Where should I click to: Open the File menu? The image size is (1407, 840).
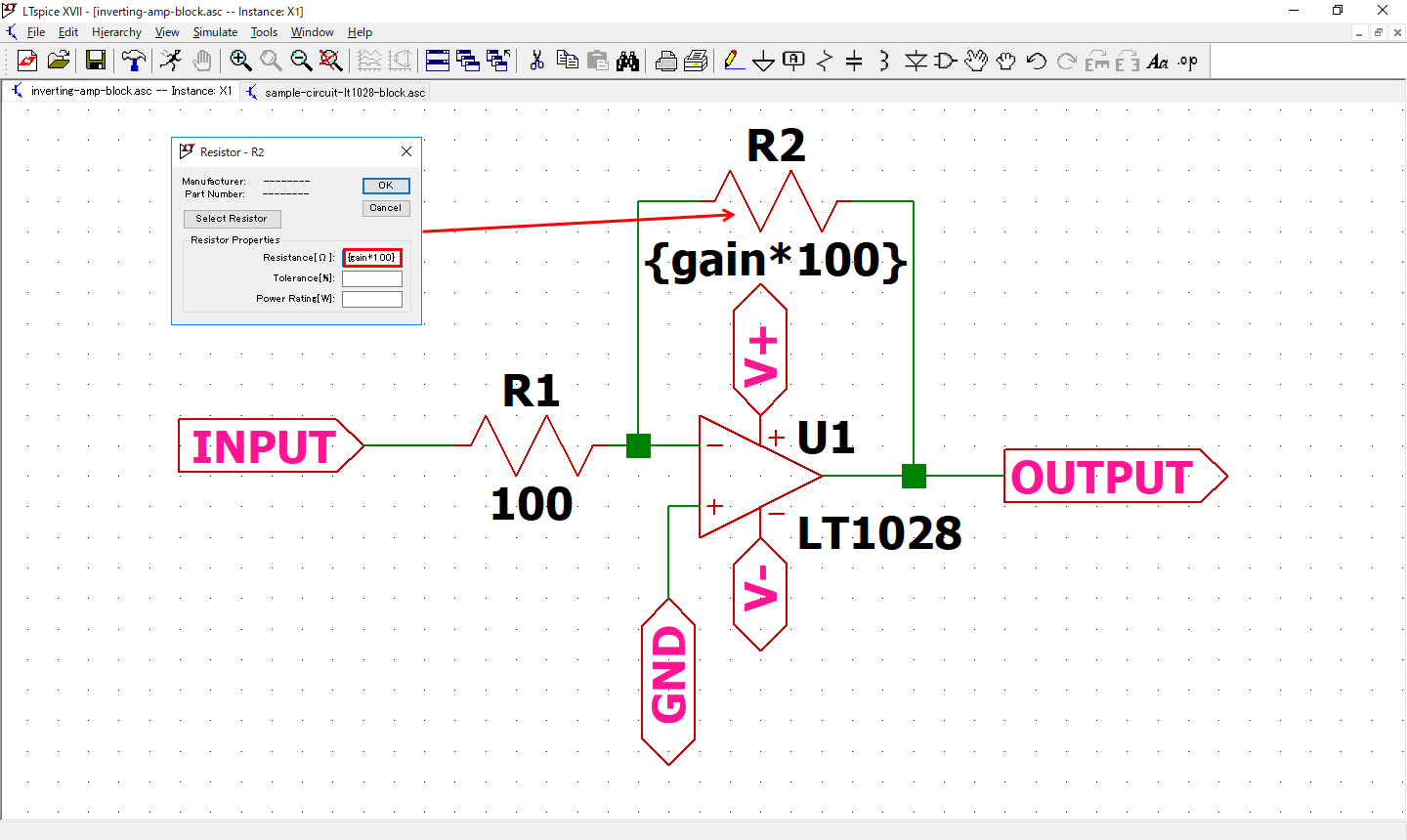pyautogui.click(x=36, y=32)
